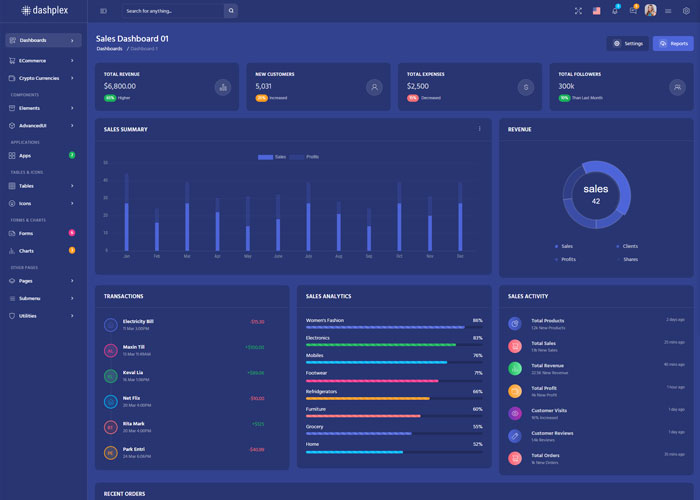Toggle the Profits legend in chart
This screenshot has width=700, height=500.
tap(304, 157)
